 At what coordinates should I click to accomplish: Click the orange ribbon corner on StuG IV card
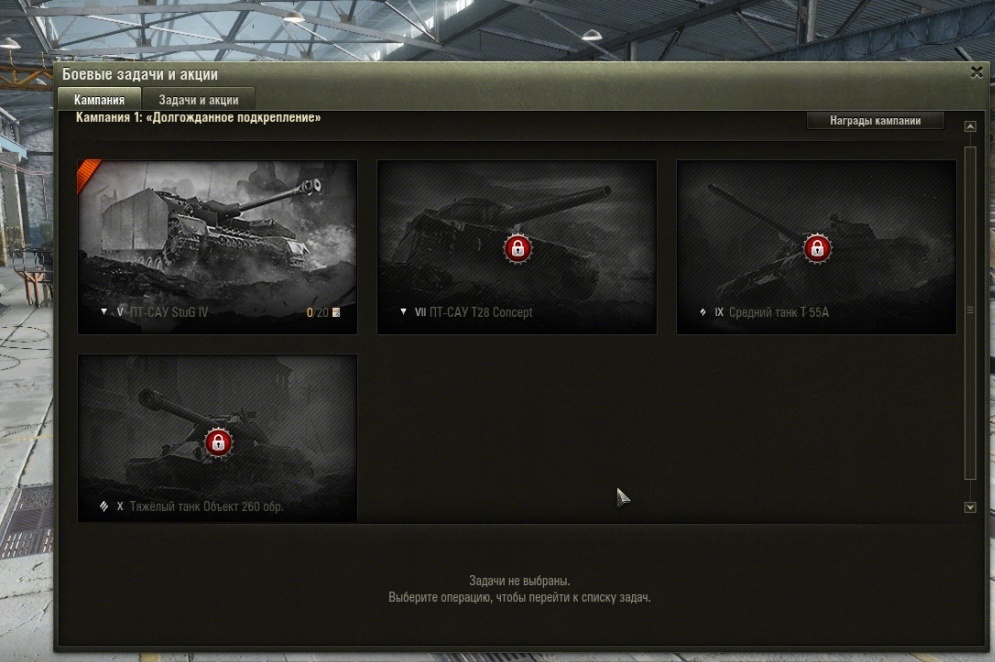point(88,173)
